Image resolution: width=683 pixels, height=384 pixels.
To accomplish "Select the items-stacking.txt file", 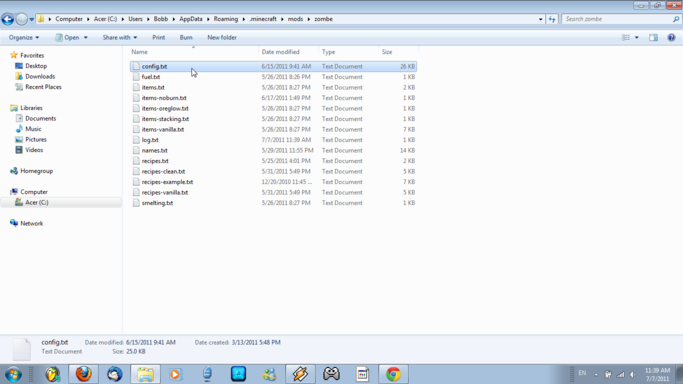I will pyautogui.click(x=274, y=119).
